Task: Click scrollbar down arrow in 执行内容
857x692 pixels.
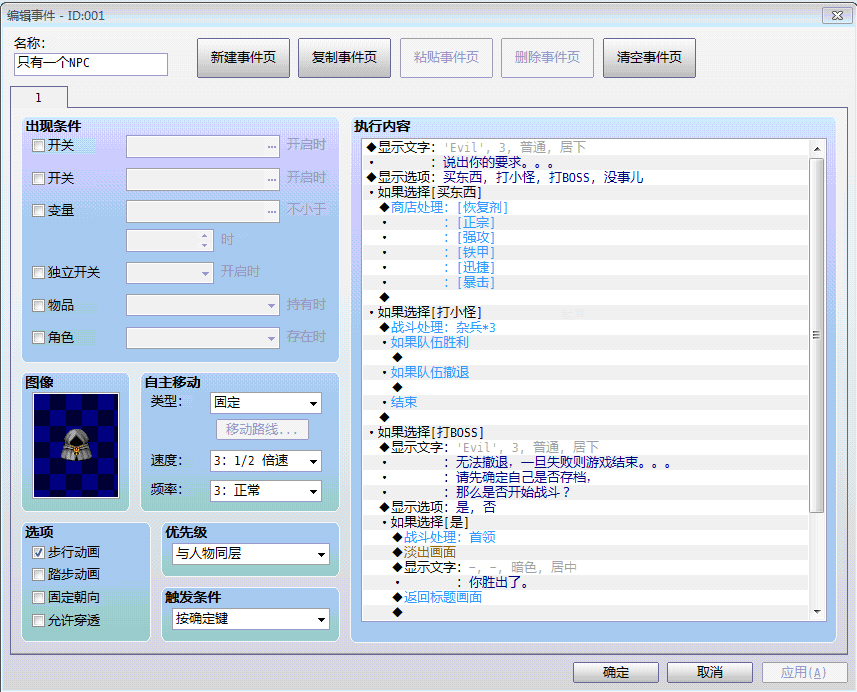Action: point(817,612)
